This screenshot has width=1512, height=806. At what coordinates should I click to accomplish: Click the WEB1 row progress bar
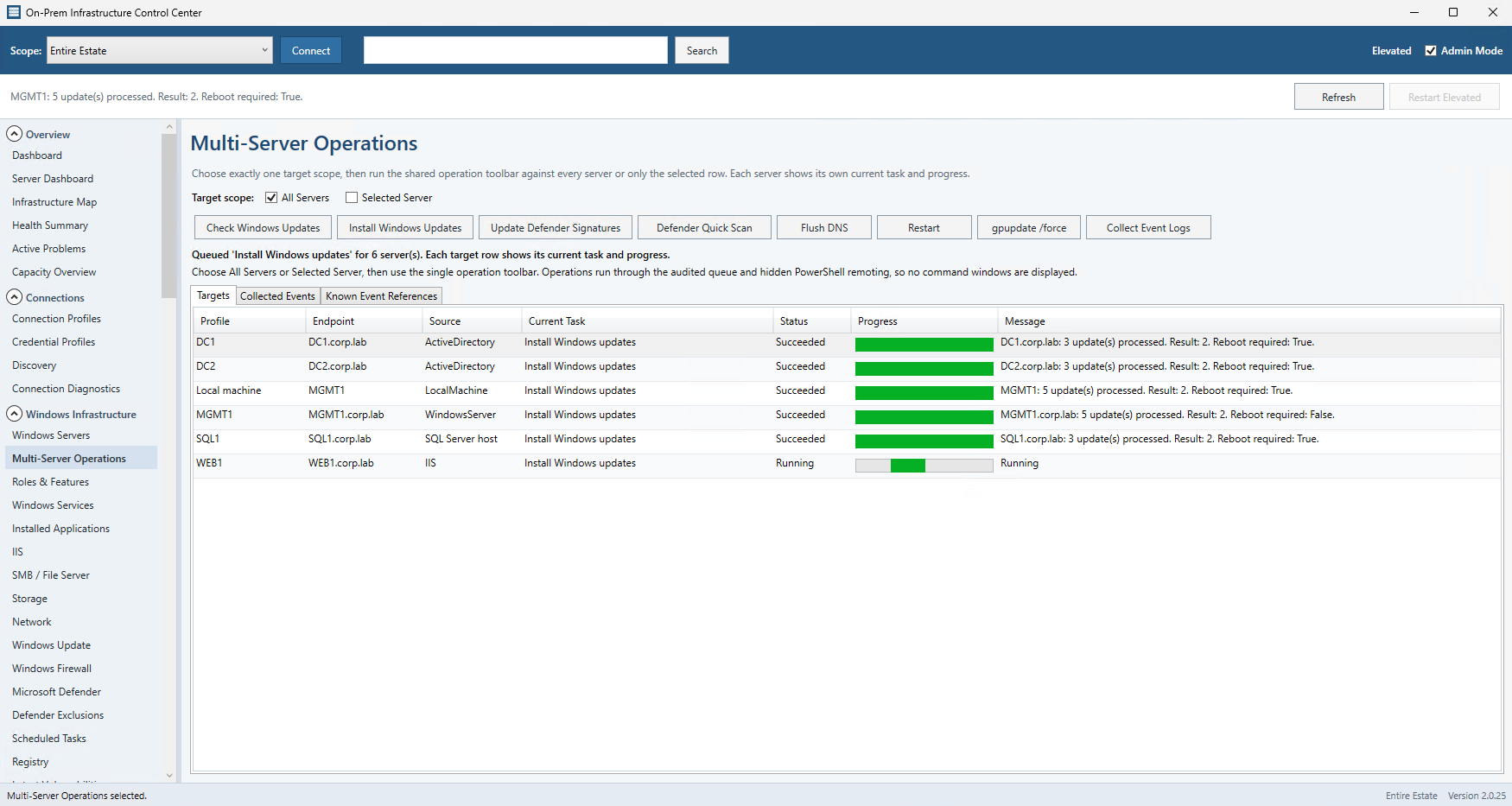click(x=924, y=466)
